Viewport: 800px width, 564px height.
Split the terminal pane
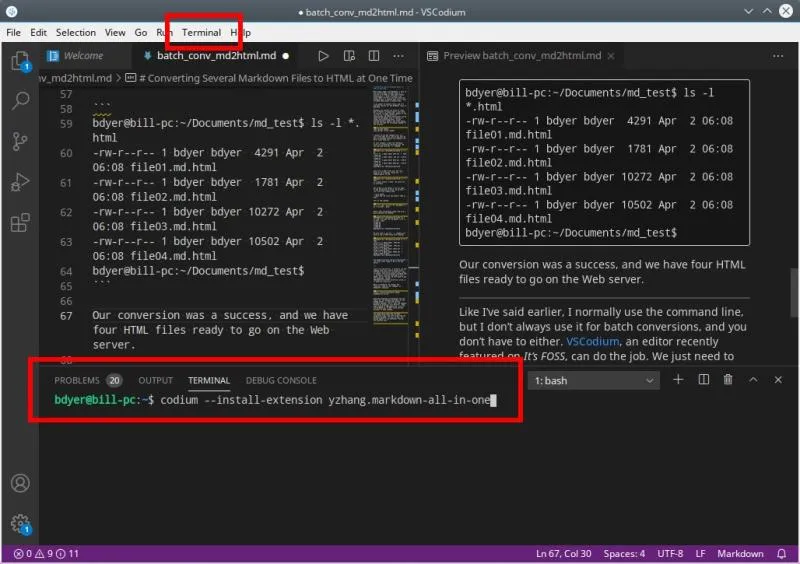click(703, 380)
